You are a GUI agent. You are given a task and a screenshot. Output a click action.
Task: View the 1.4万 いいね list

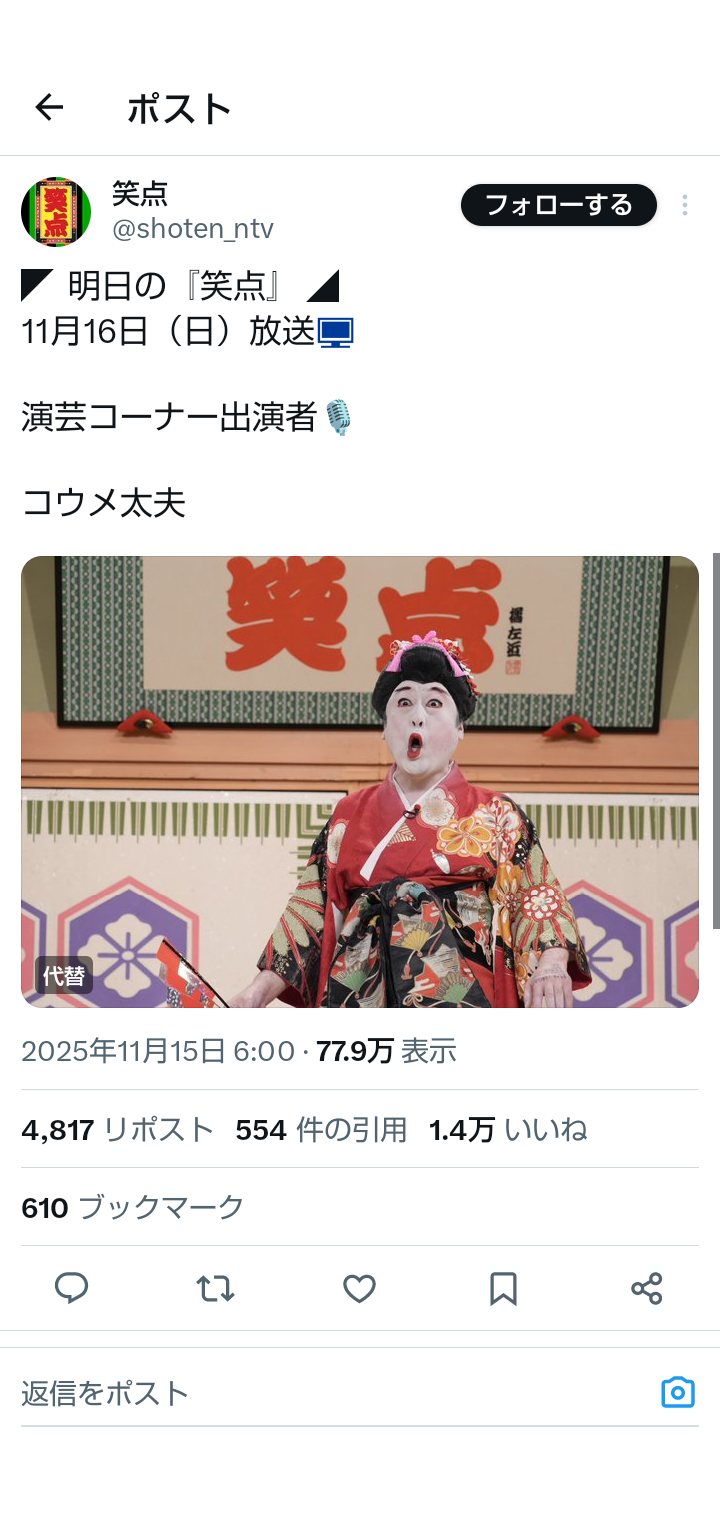(x=508, y=1130)
